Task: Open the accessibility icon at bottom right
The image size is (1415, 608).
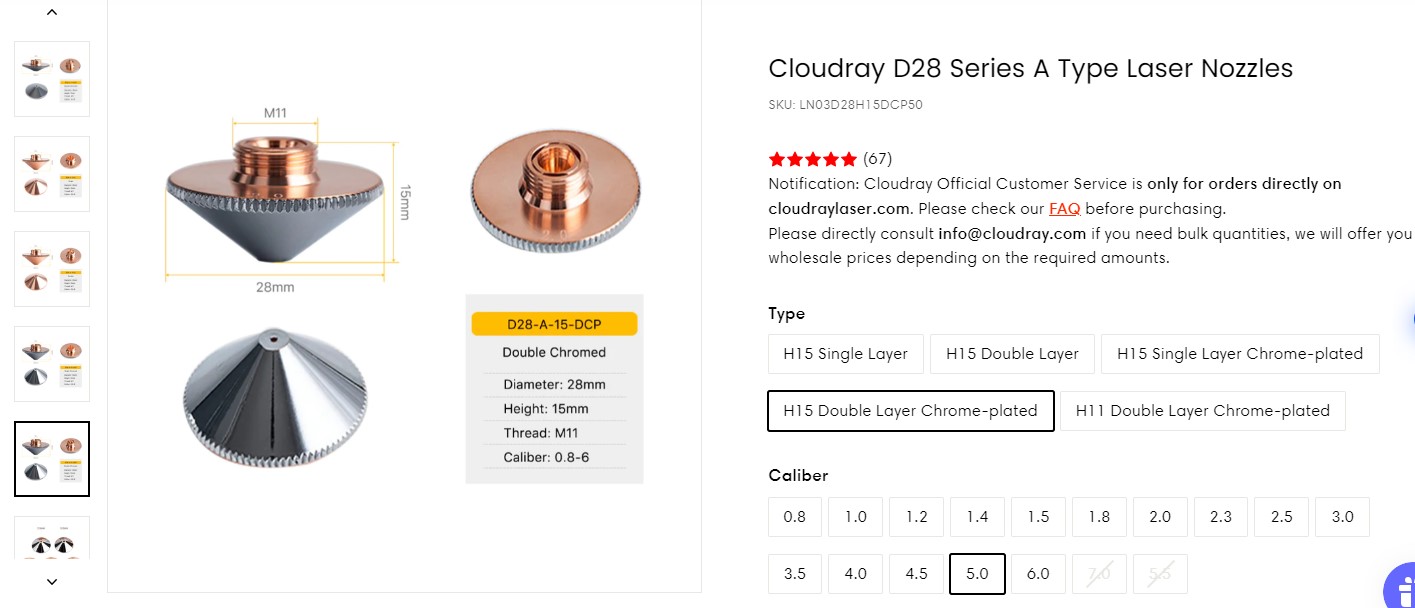Action: [1402, 588]
